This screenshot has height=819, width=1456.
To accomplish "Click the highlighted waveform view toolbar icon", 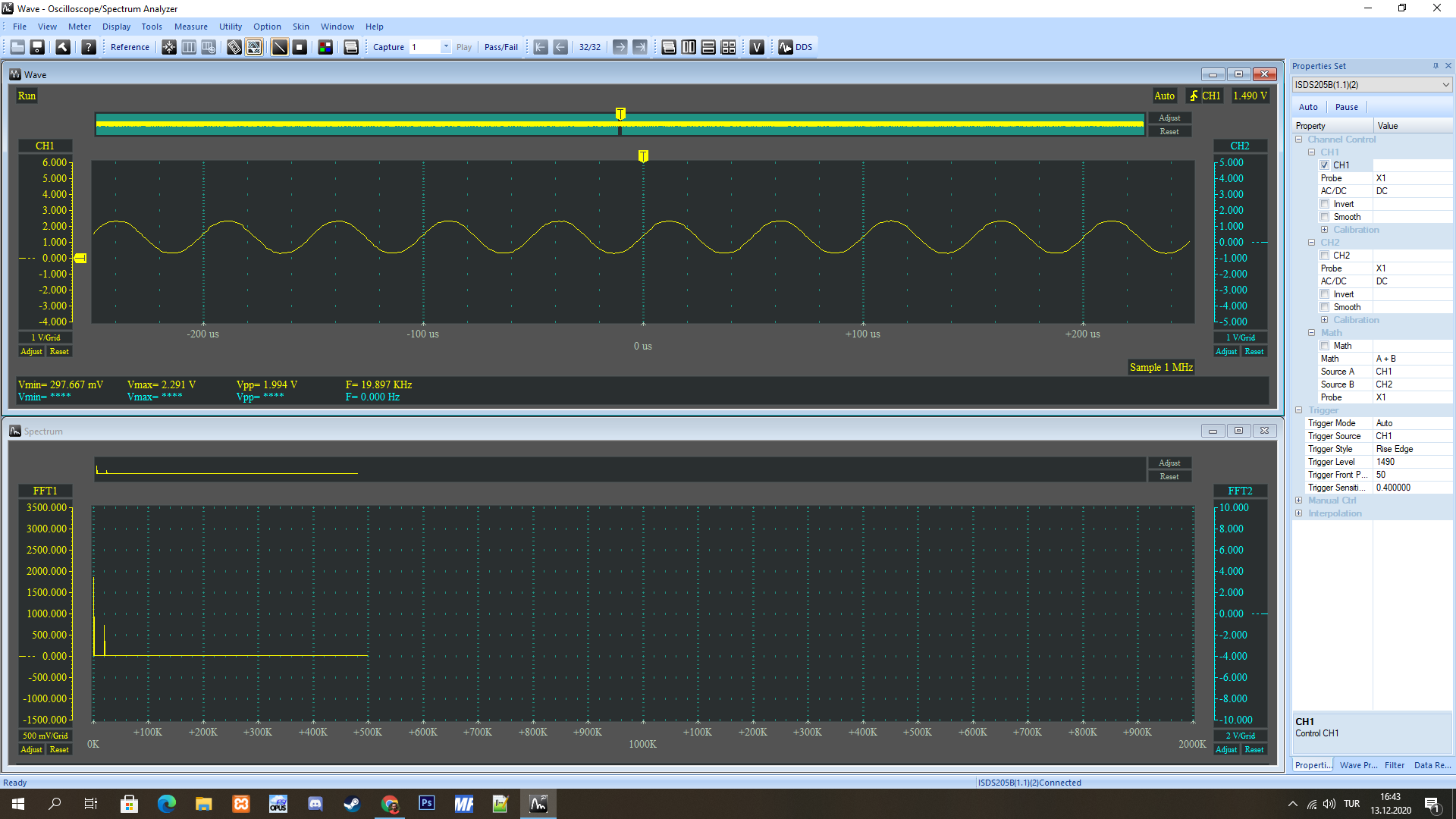I will pyautogui.click(x=254, y=47).
